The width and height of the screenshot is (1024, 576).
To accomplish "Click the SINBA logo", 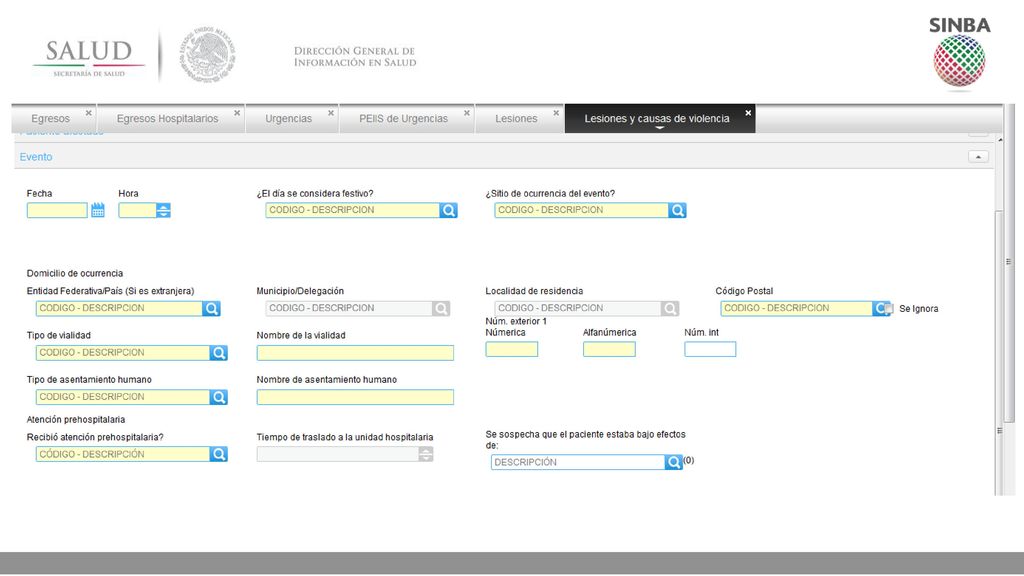I will coord(959,52).
